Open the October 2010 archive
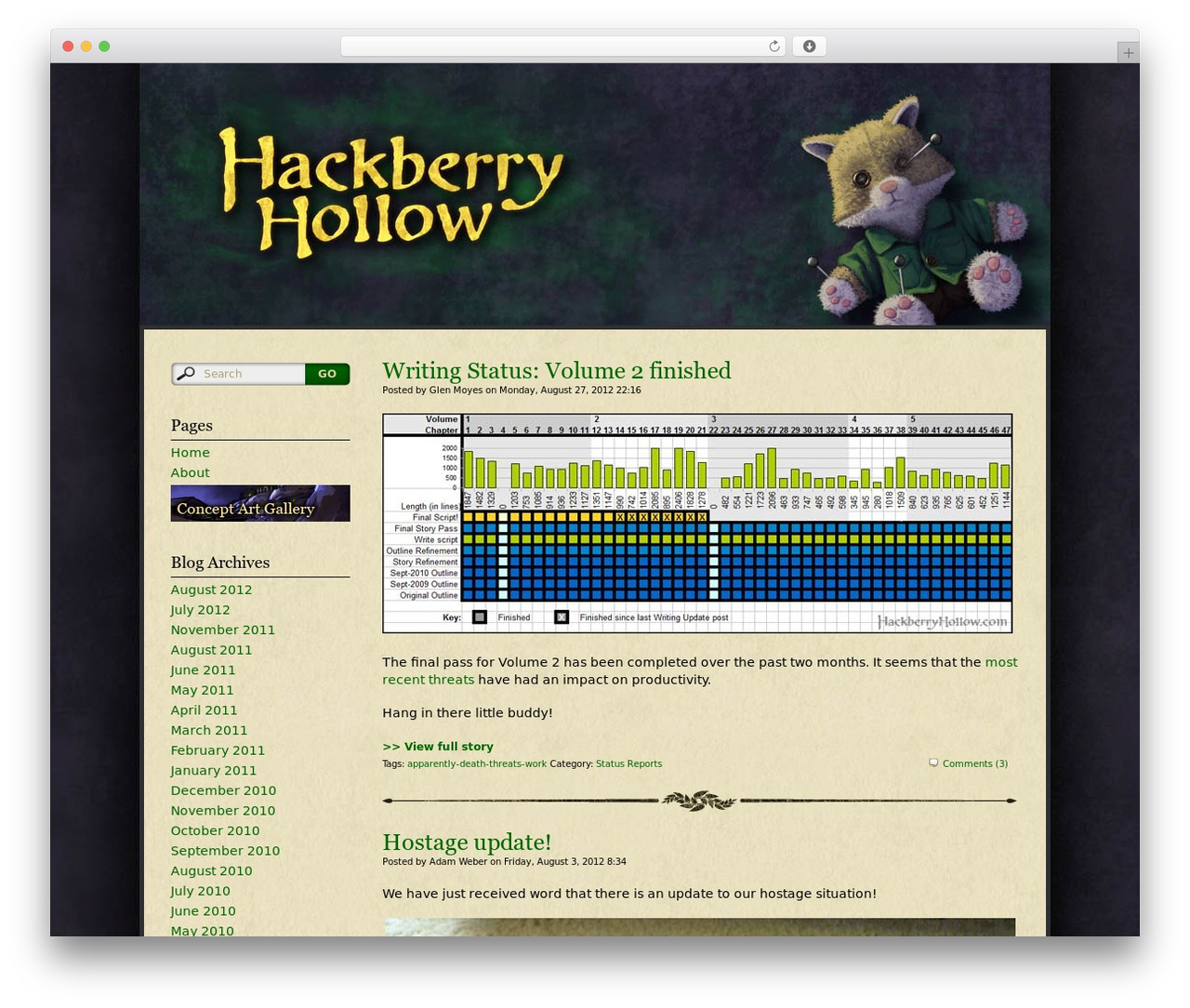The image size is (1190, 1008). 215,830
